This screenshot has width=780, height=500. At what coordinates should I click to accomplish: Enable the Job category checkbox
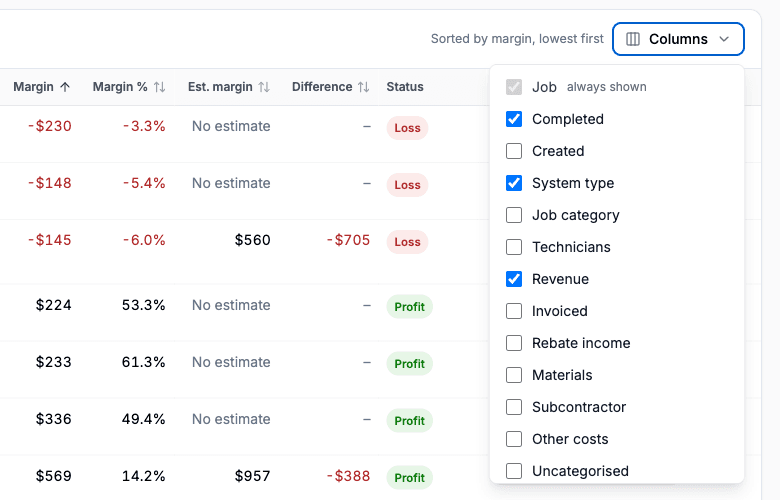click(x=514, y=215)
